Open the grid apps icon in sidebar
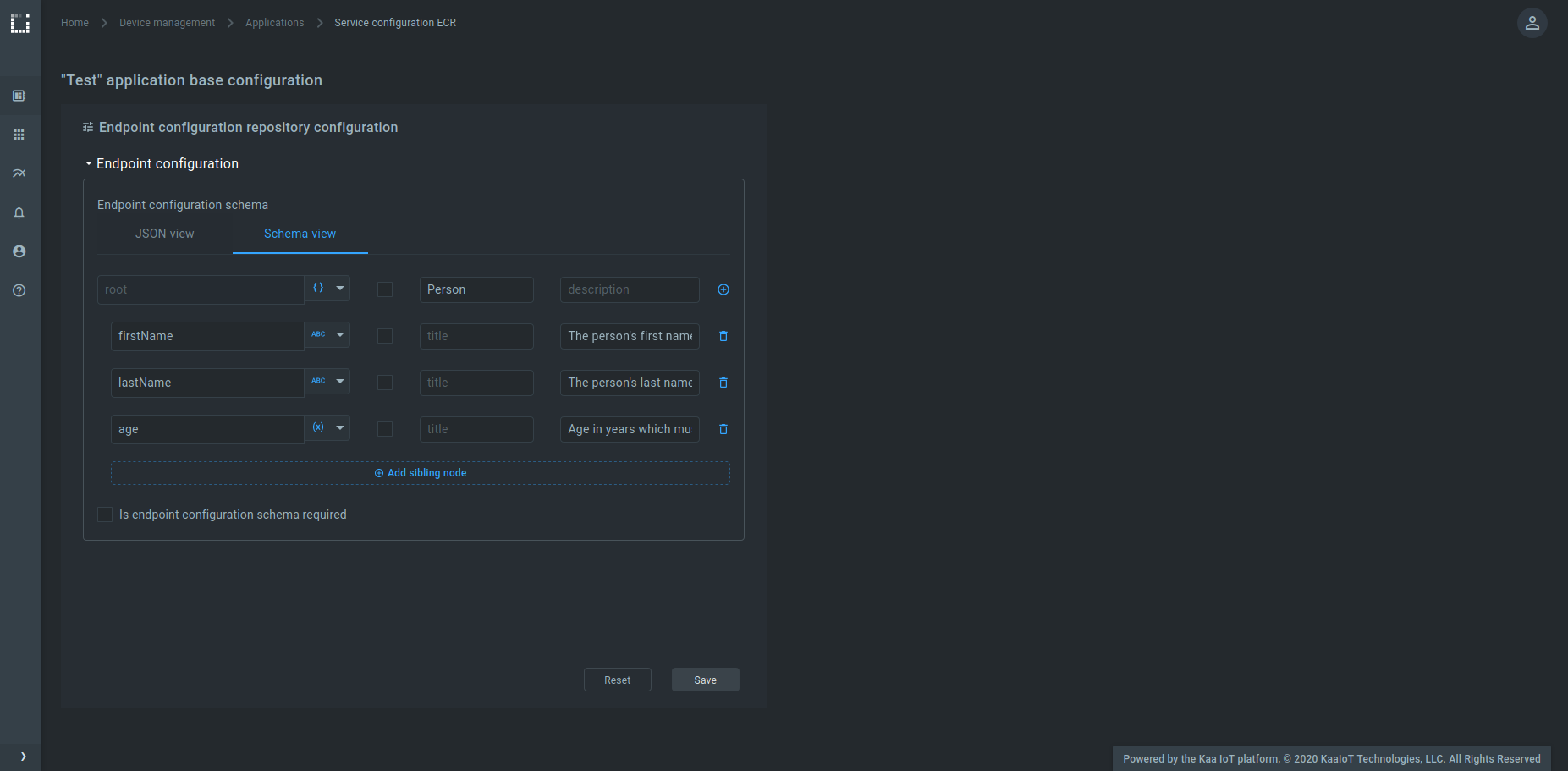This screenshot has width=1568, height=771. click(19, 135)
